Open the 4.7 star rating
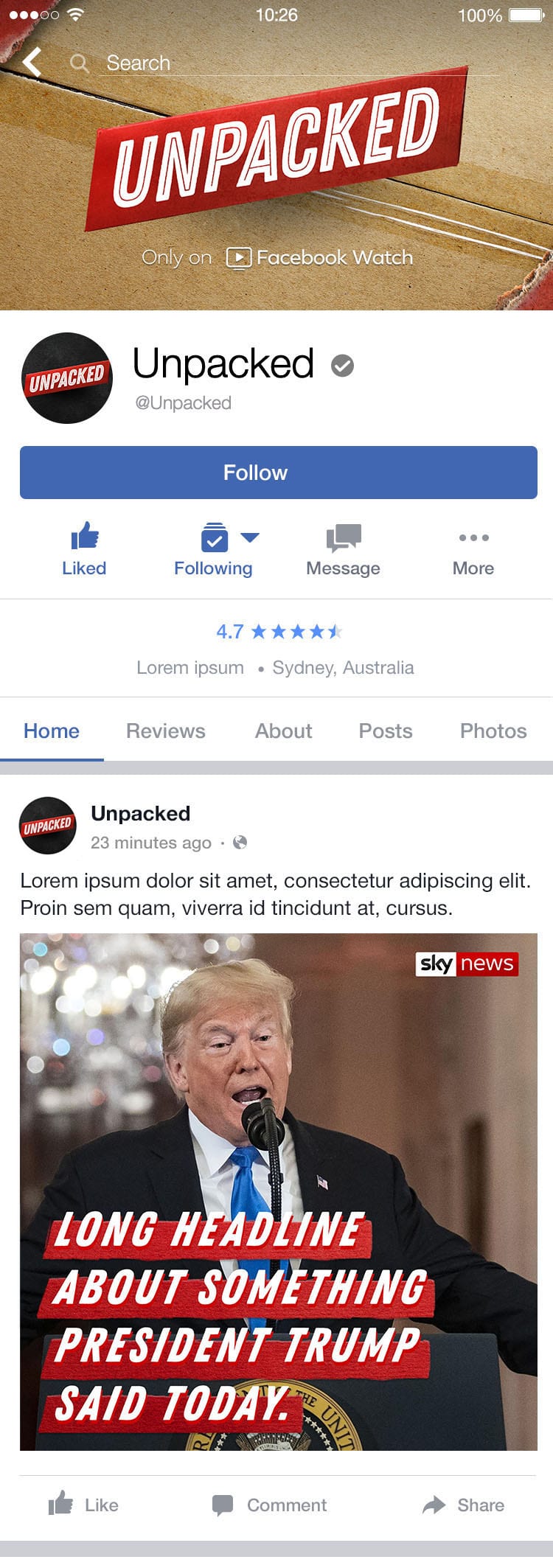Image resolution: width=553 pixels, height=1568 pixels. click(279, 632)
